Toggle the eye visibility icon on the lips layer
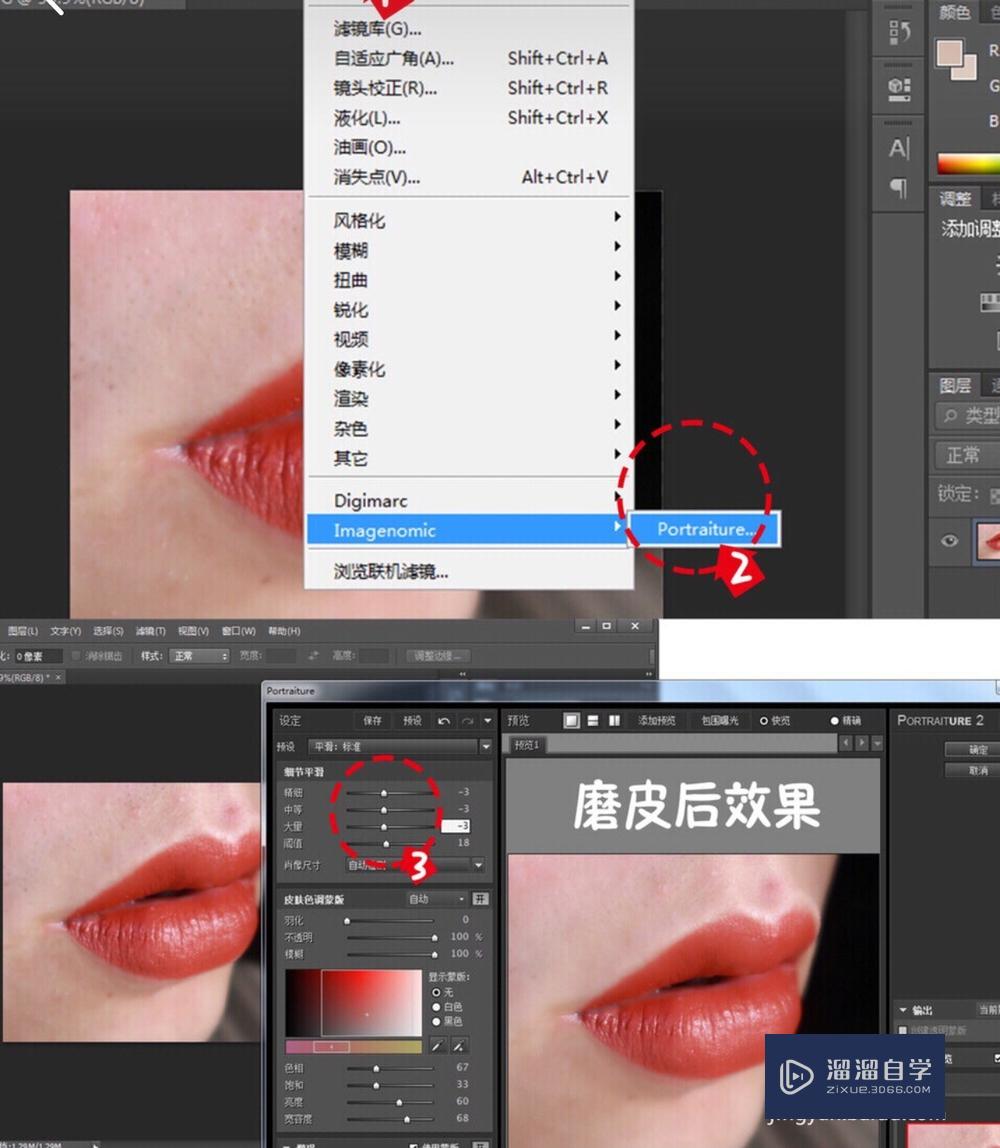The height and width of the screenshot is (1148, 1000). 948,541
